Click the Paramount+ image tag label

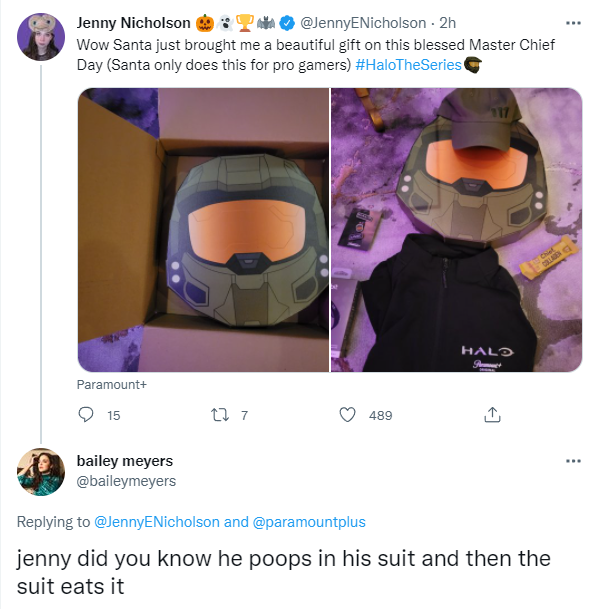pyautogui.click(x=112, y=385)
